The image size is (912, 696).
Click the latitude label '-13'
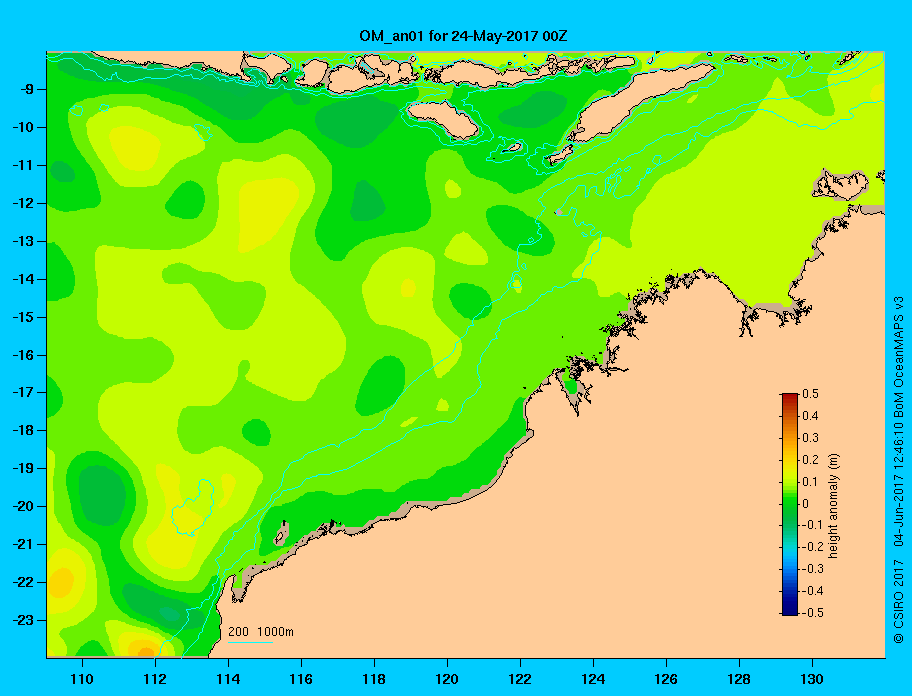click(x=23, y=241)
